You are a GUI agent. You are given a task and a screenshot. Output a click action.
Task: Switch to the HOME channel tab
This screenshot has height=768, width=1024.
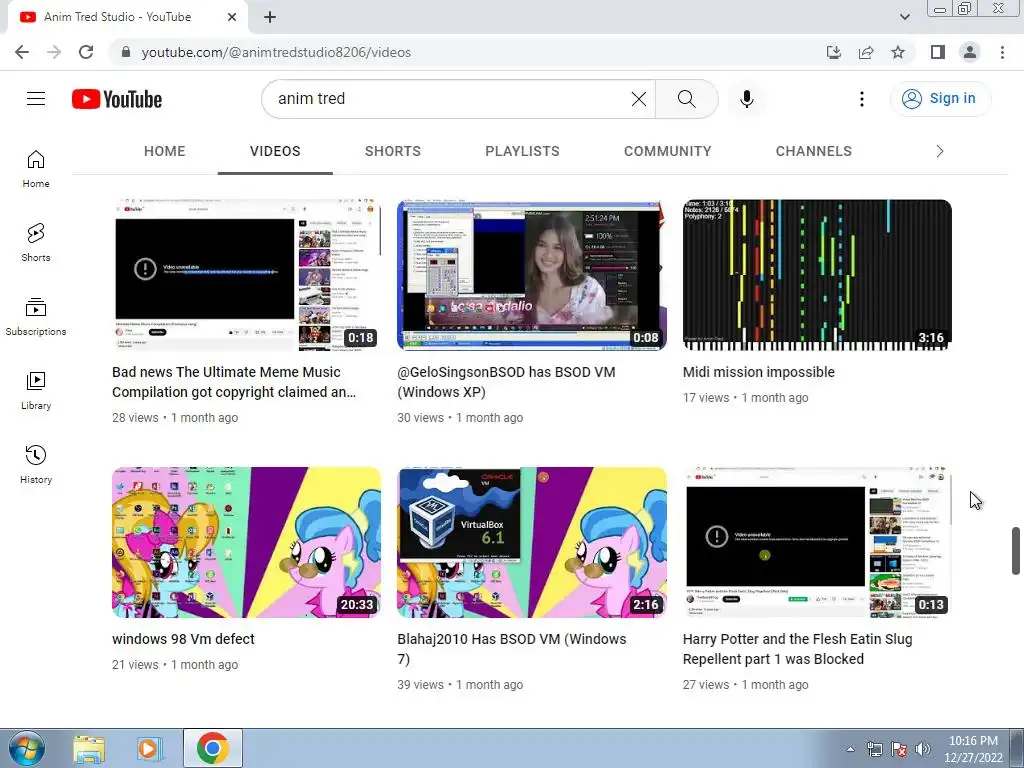click(x=165, y=152)
